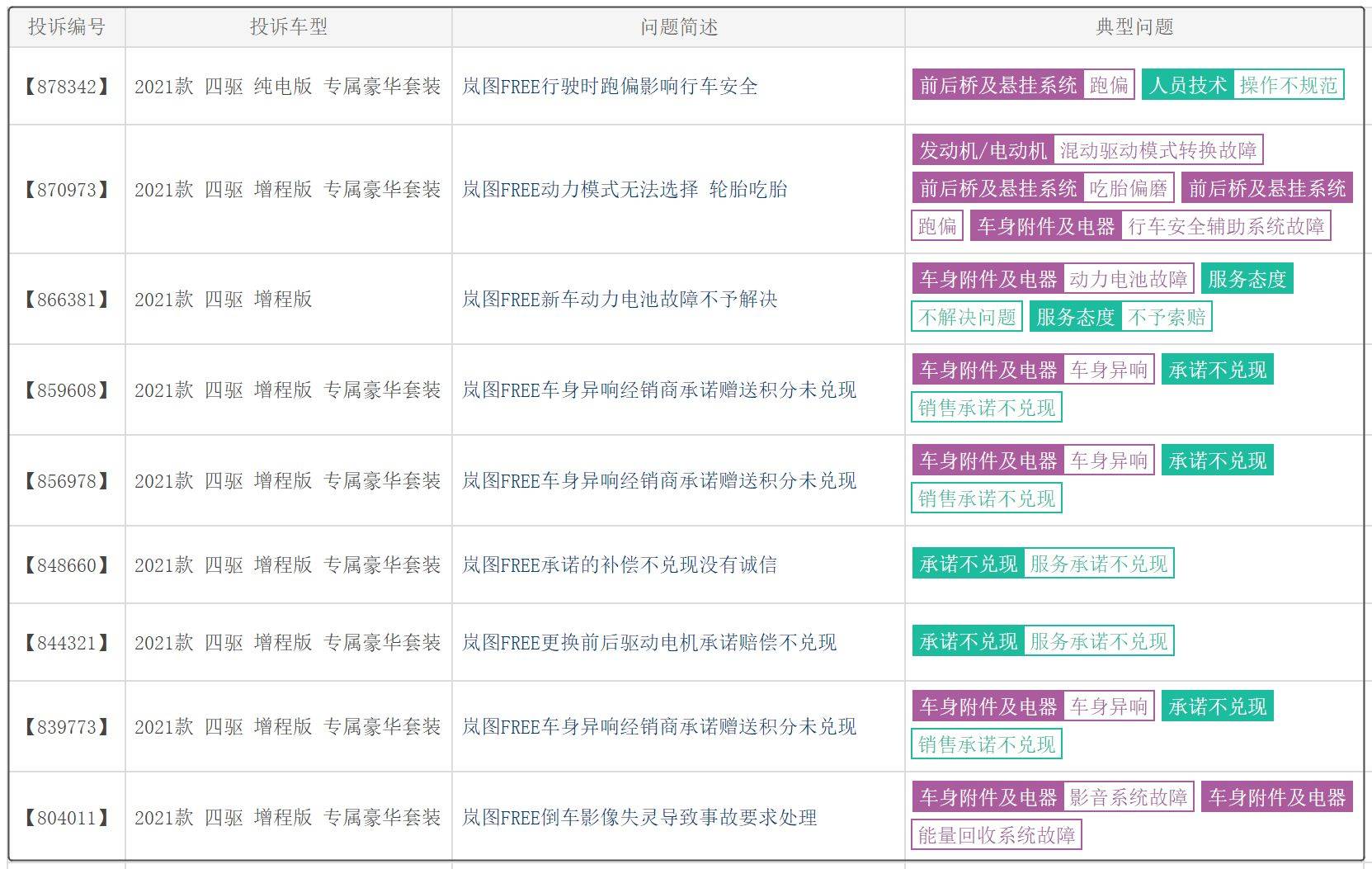
Task: Select complaint number 【848660】
Action: click(67, 564)
